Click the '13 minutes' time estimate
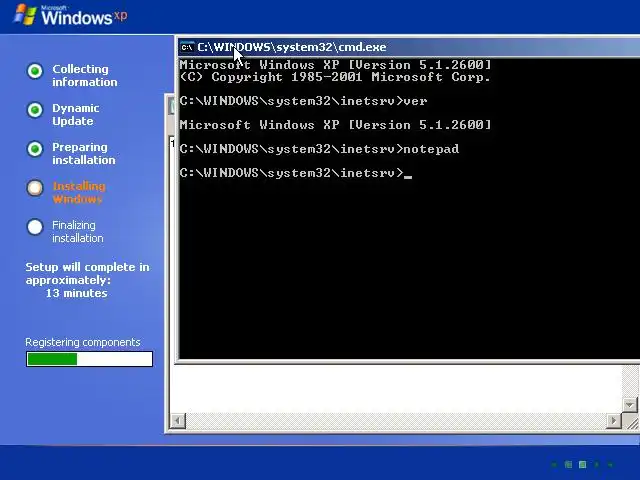This screenshot has height=480, width=640. click(76, 293)
